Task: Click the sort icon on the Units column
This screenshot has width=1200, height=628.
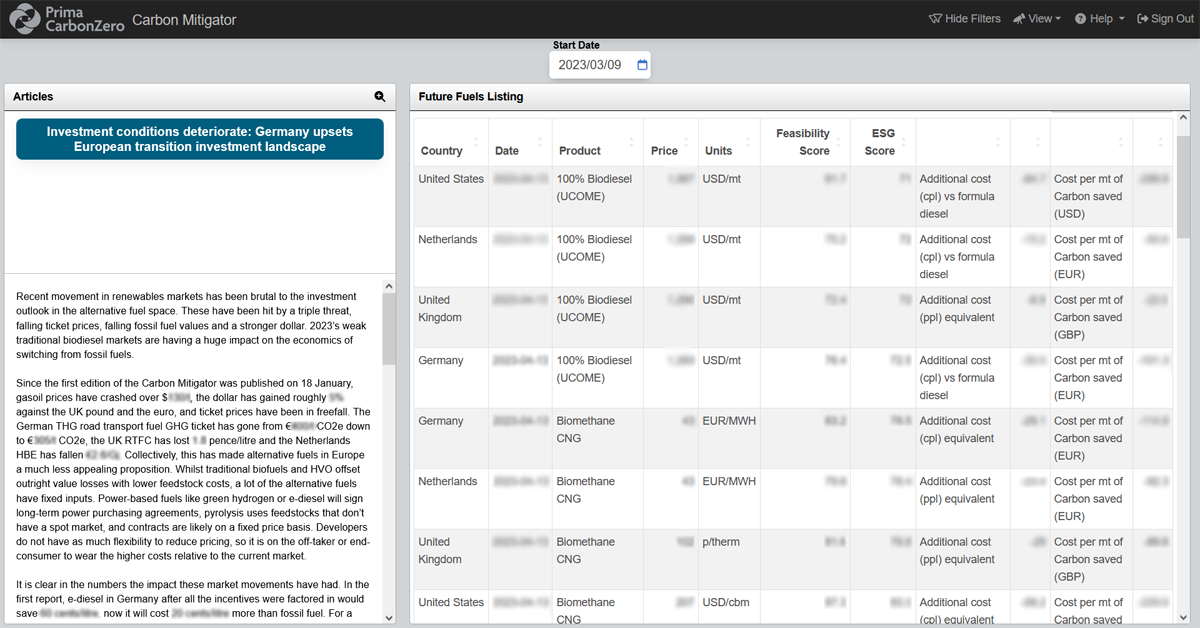Action: 747,143
